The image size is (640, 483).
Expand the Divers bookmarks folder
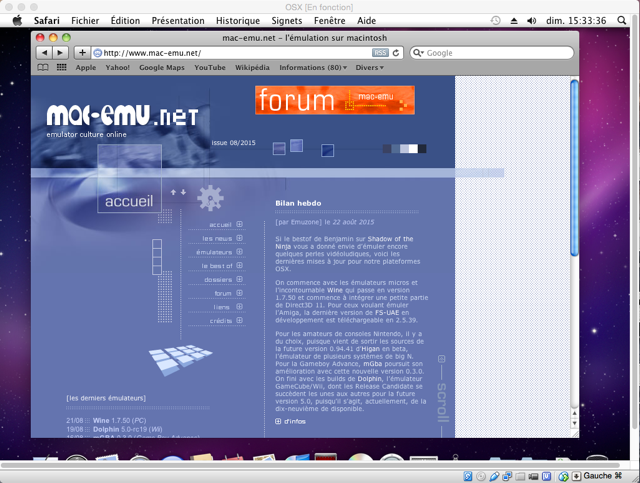(x=369, y=67)
